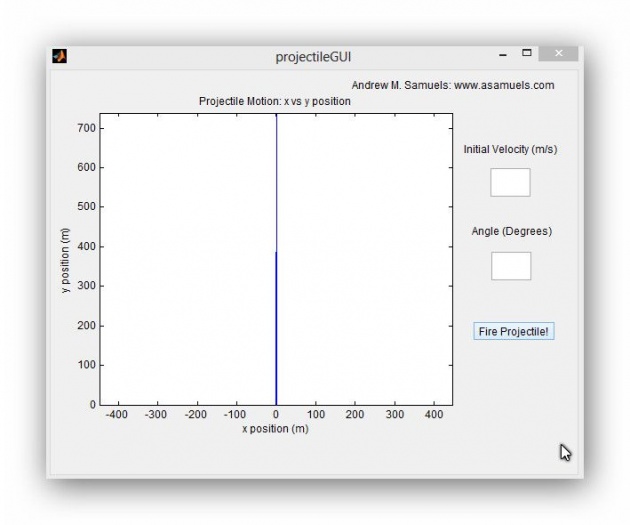The width and height of the screenshot is (630, 525).
Task: Click the x-axis tick label -400
Action: tap(117, 414)
